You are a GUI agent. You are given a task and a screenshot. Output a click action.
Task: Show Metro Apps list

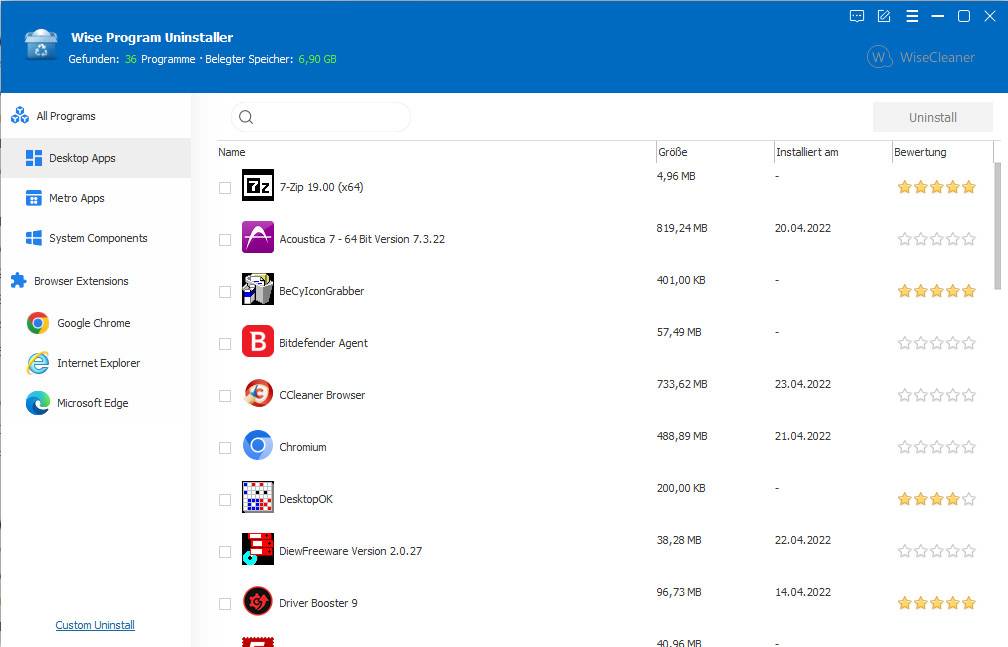(96, 198)
